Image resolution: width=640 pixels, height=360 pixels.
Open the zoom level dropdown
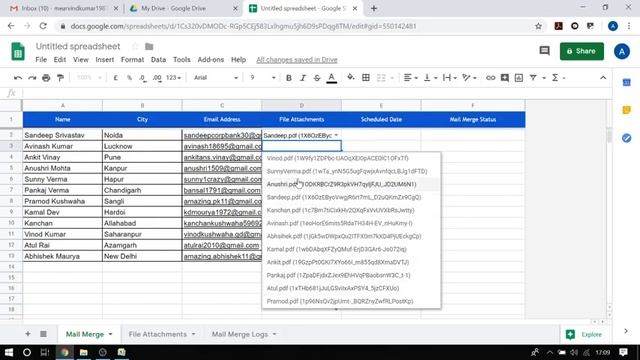click(89, 78)
